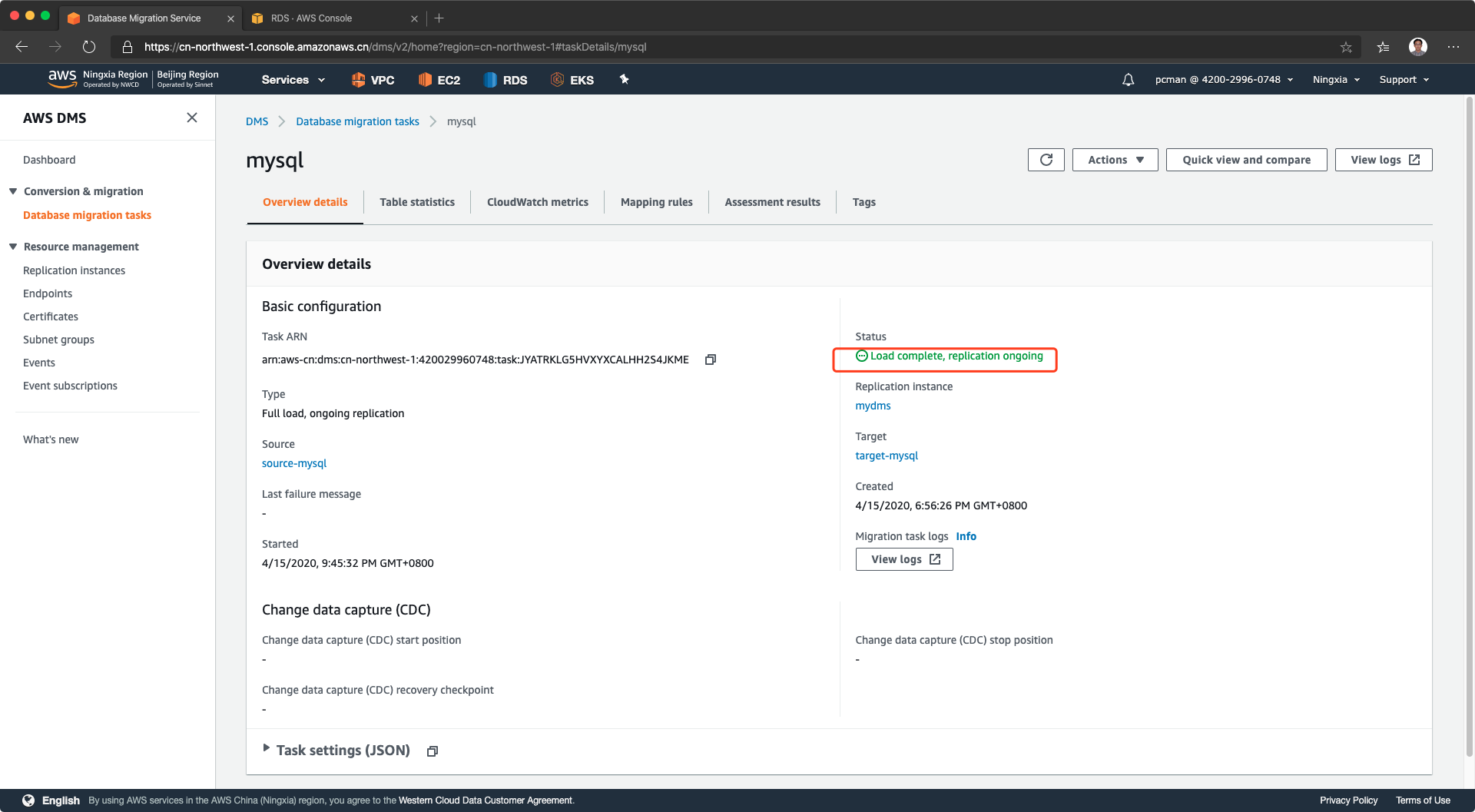Switch to the Table statistics tab
The height and width of the screenshot is (812, 1475).
416,202
